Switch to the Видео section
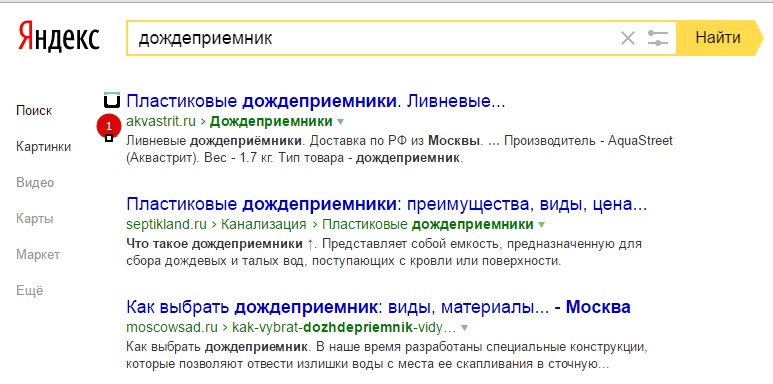This screenshot has height=384, width=773. (35, 182)
